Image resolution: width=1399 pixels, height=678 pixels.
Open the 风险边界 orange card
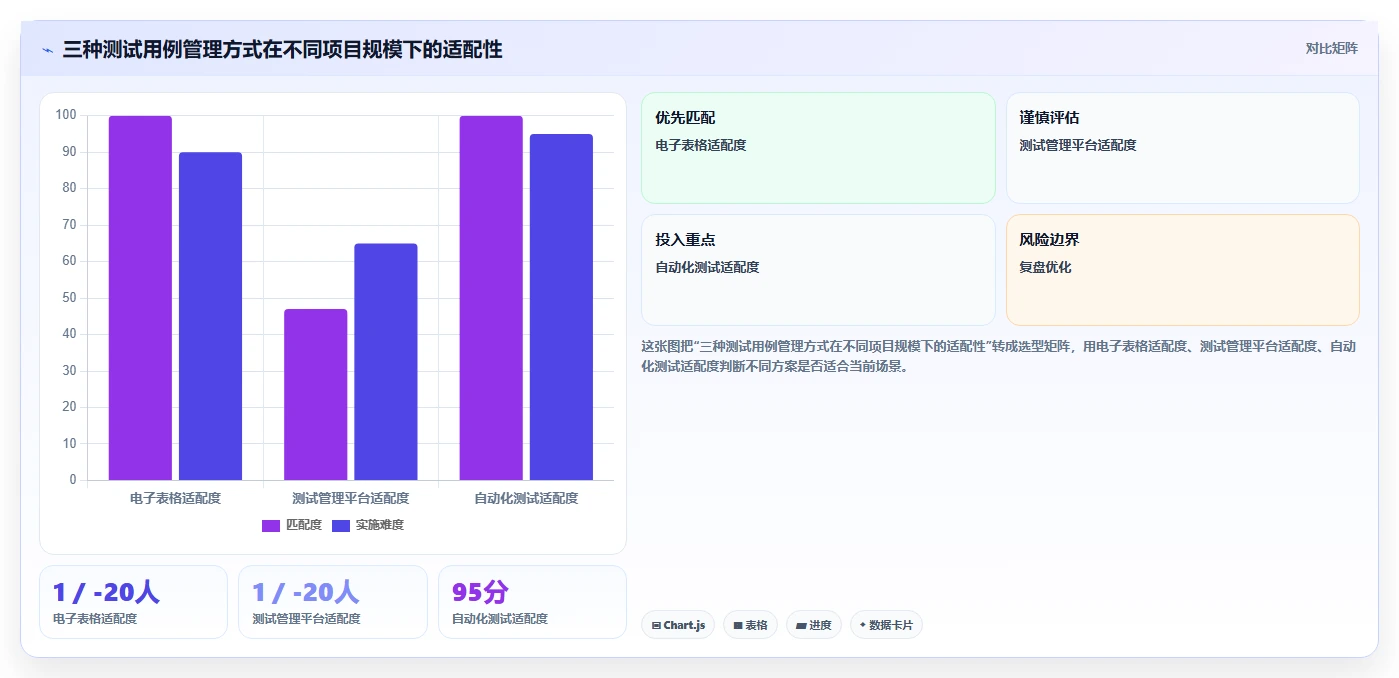coord(1183,270)
